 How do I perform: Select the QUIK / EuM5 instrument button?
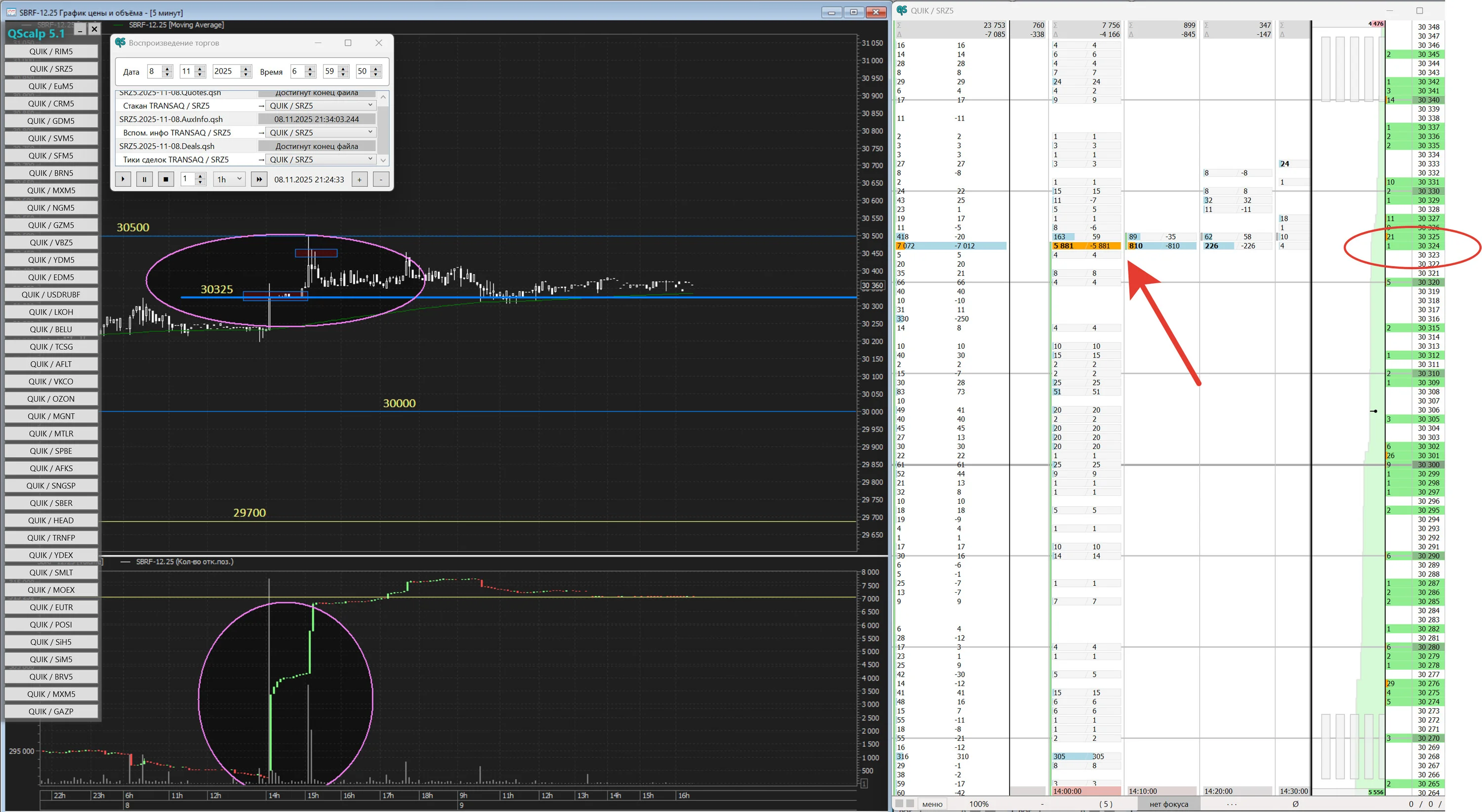pos(51,86)
